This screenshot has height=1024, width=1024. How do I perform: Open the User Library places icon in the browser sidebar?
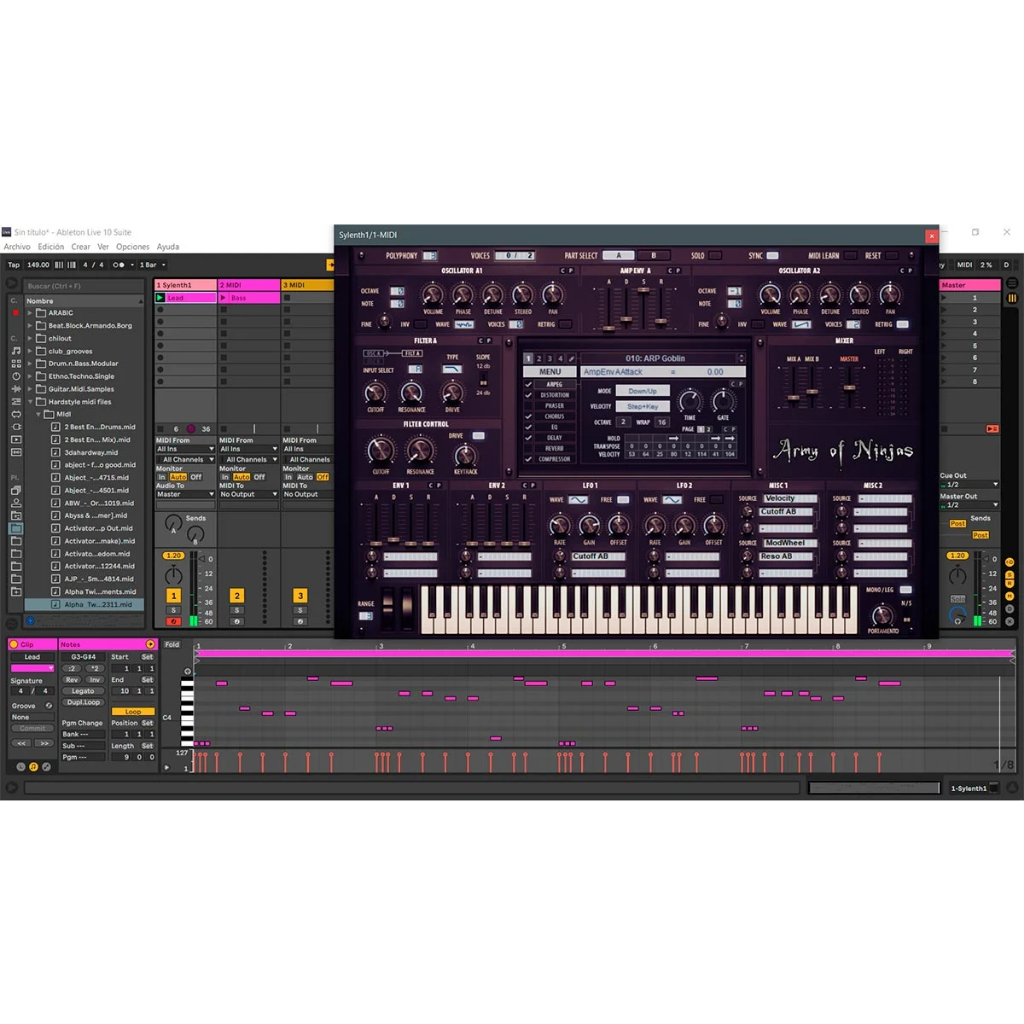point(16,503)
